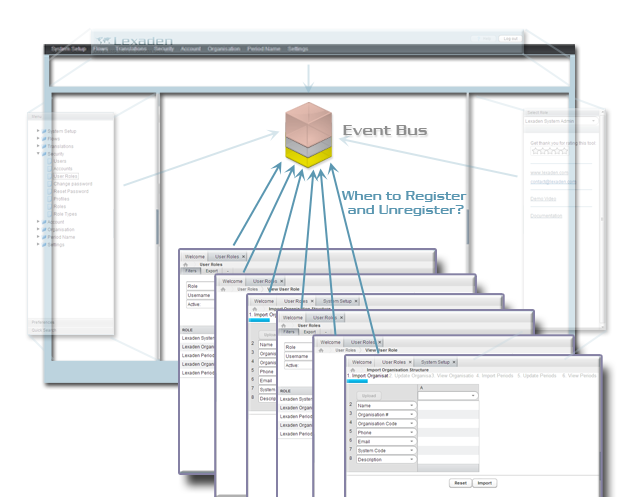Collapse the Security tree node
The height and width of the screenshot is (497, 628).
pos(38,154)
